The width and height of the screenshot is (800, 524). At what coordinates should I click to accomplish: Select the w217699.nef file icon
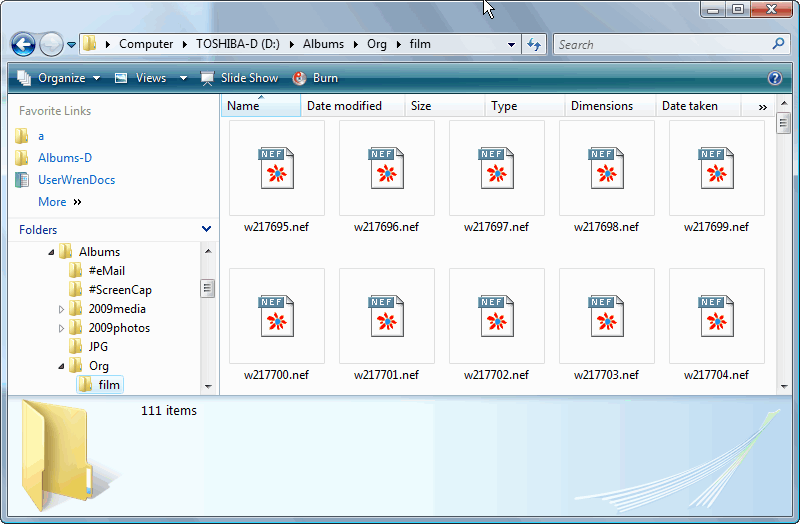(x=716, y=168)
